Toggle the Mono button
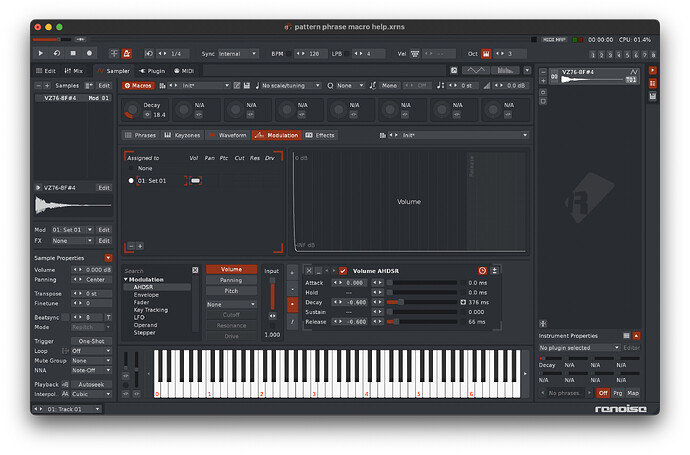The height and width of the screenshot is (455, 690). (389, 85)
